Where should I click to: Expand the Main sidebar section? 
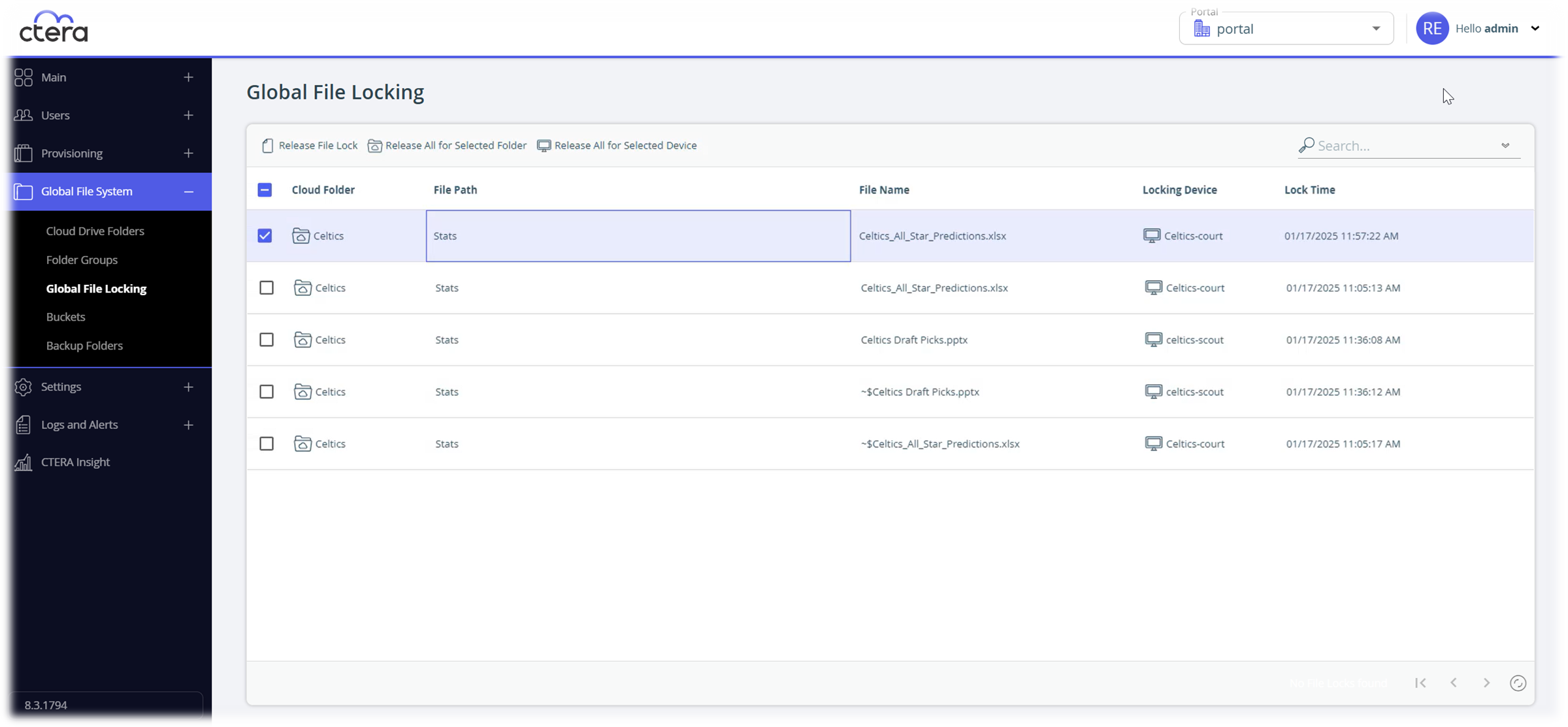(188, 77)
